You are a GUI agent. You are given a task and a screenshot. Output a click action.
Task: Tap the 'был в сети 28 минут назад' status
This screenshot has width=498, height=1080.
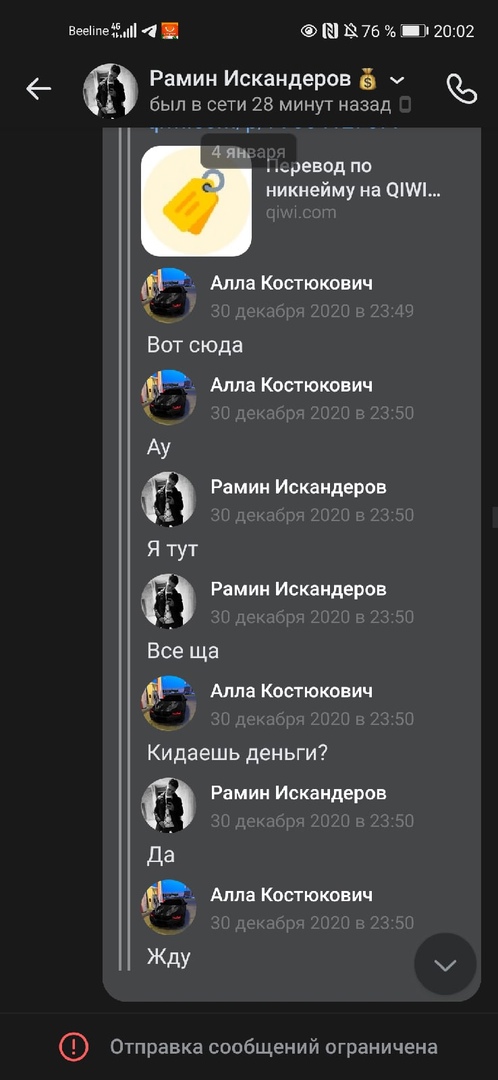click(271, 105)
